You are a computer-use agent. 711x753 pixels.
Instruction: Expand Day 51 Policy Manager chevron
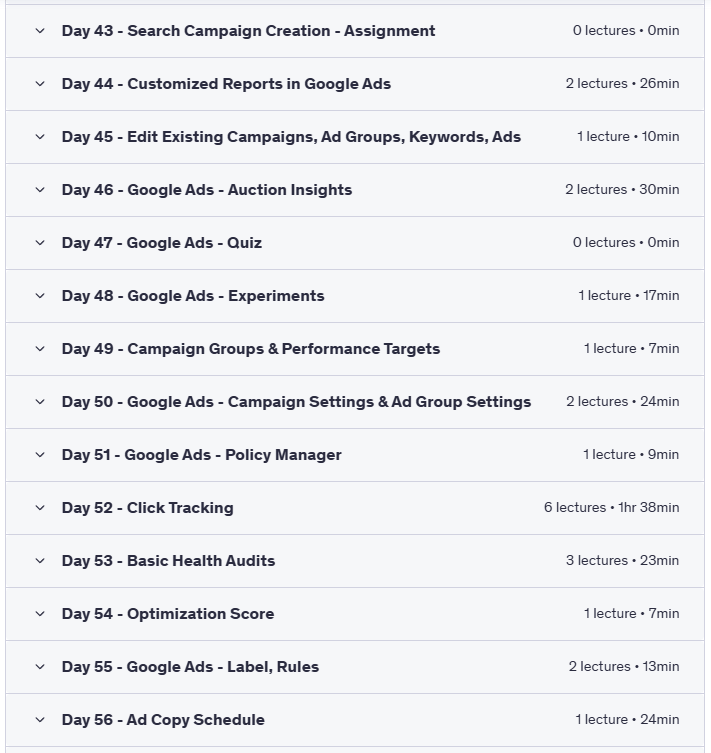[40, 455]
